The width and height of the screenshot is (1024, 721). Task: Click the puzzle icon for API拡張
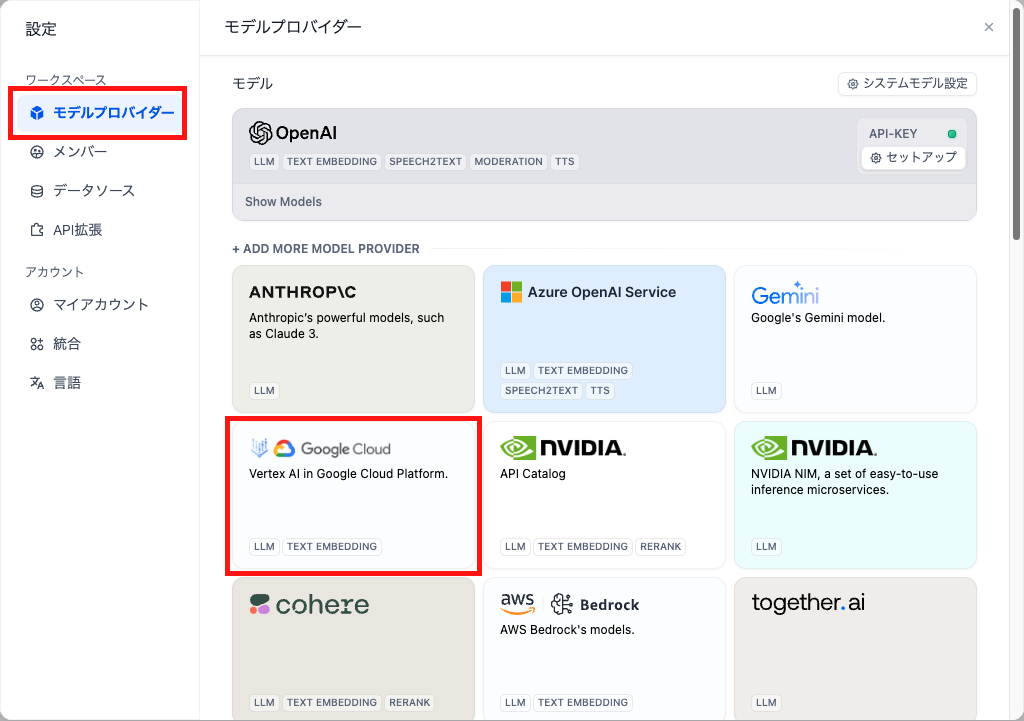[37, 230]
